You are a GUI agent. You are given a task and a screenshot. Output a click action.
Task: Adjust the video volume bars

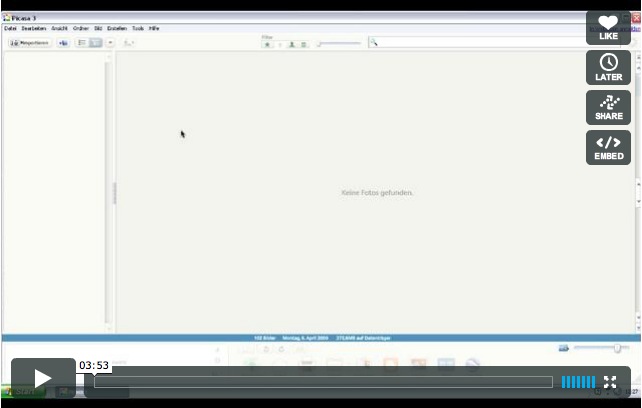coord(577,382)
